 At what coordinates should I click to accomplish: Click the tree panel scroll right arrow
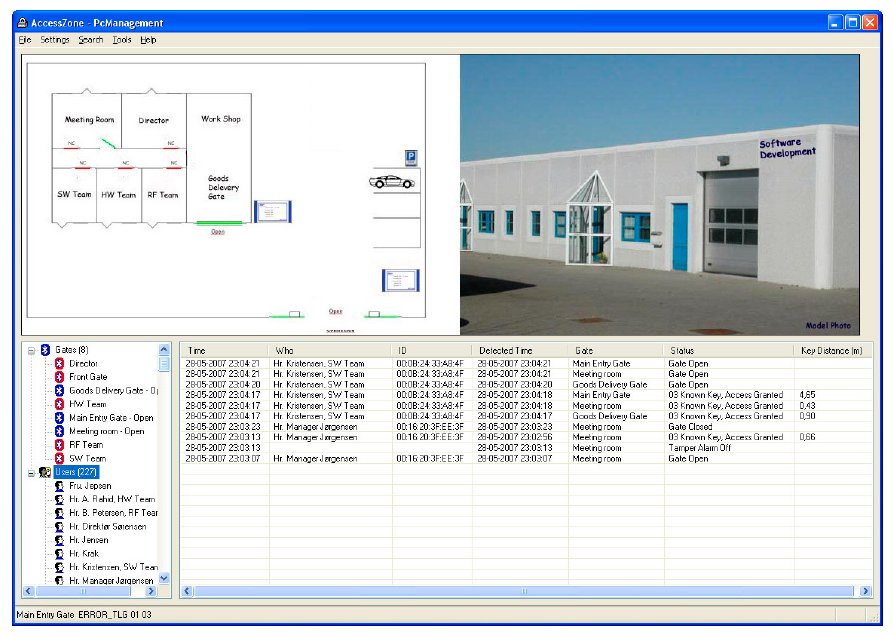tap(151, 591)
